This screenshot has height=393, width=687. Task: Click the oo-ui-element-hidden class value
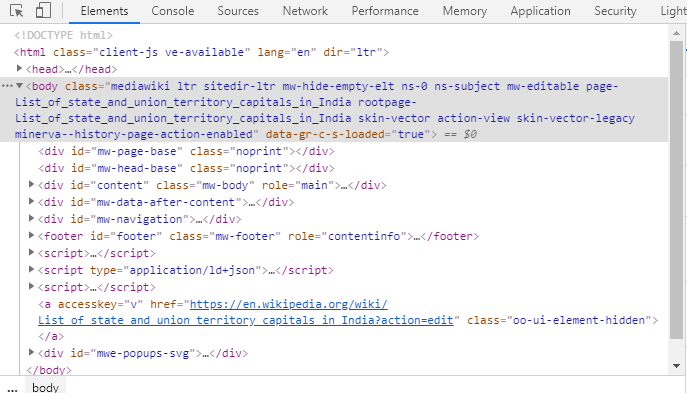coord(579,320)
